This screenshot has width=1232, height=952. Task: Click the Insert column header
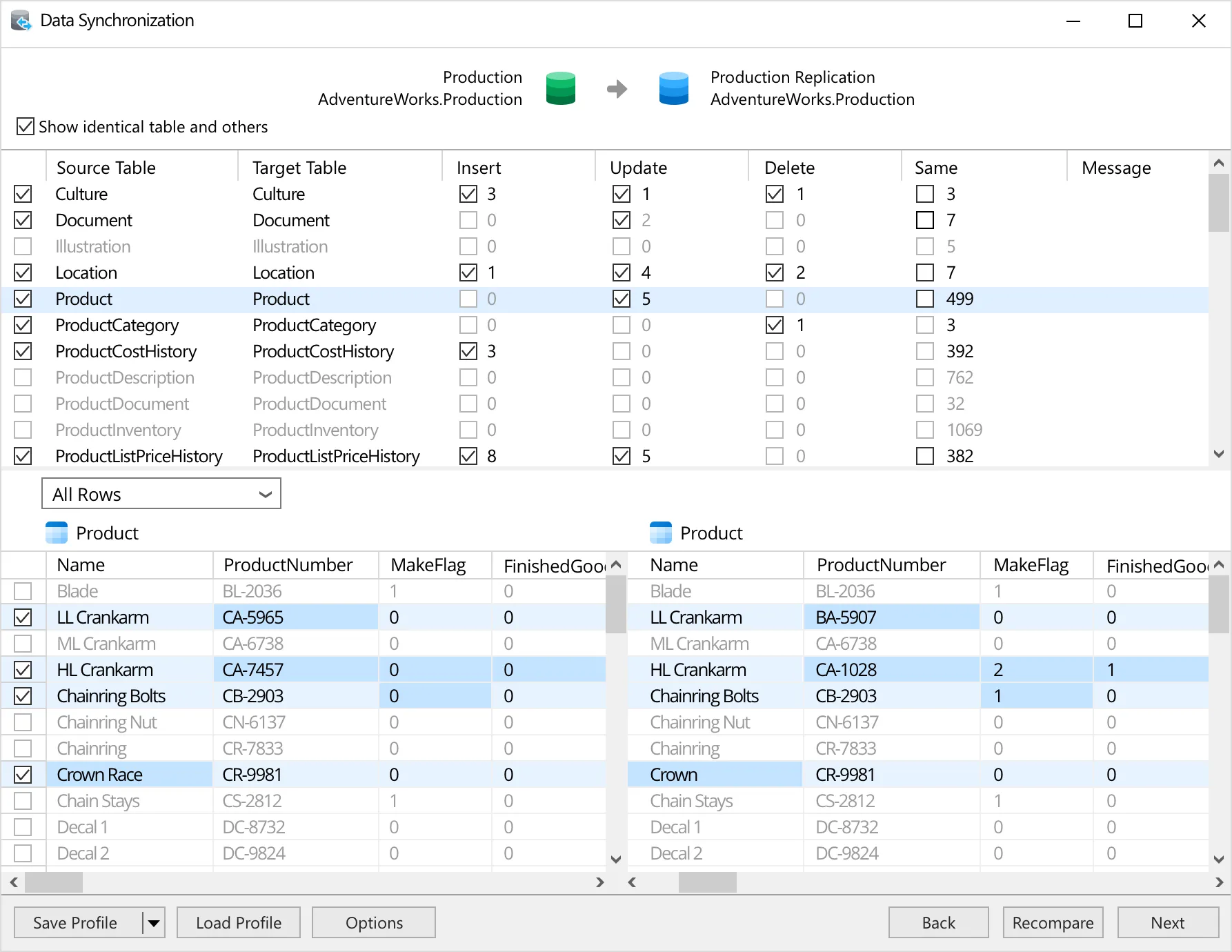[518, 168]
